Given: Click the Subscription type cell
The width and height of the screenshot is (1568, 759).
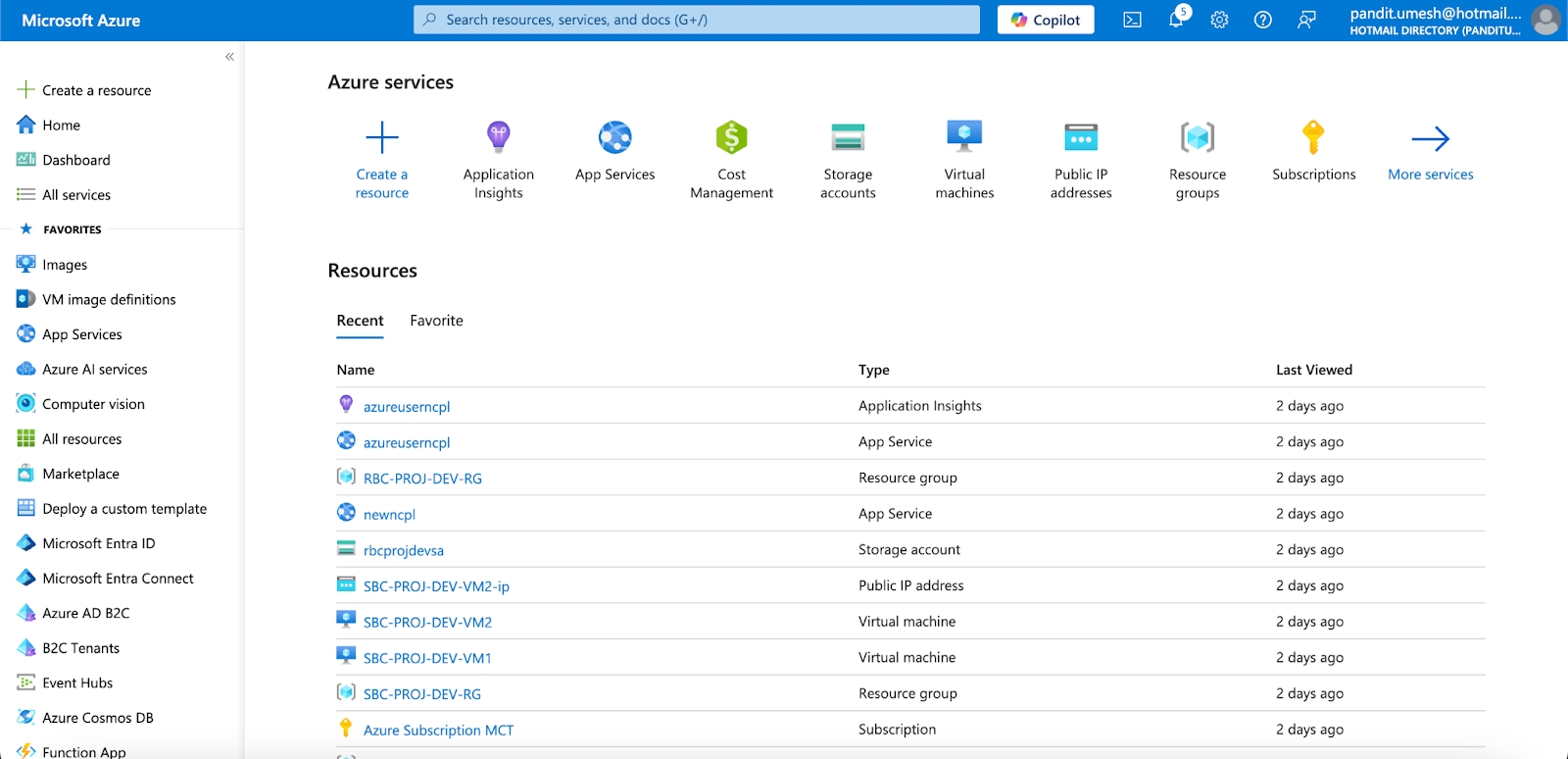Looking at the screenshot, I should (x=898, y=730).
